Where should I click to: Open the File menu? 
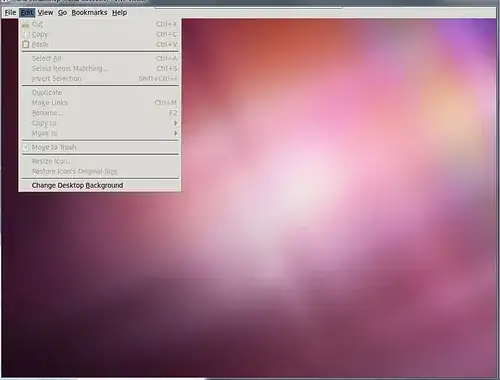point(10,13)
